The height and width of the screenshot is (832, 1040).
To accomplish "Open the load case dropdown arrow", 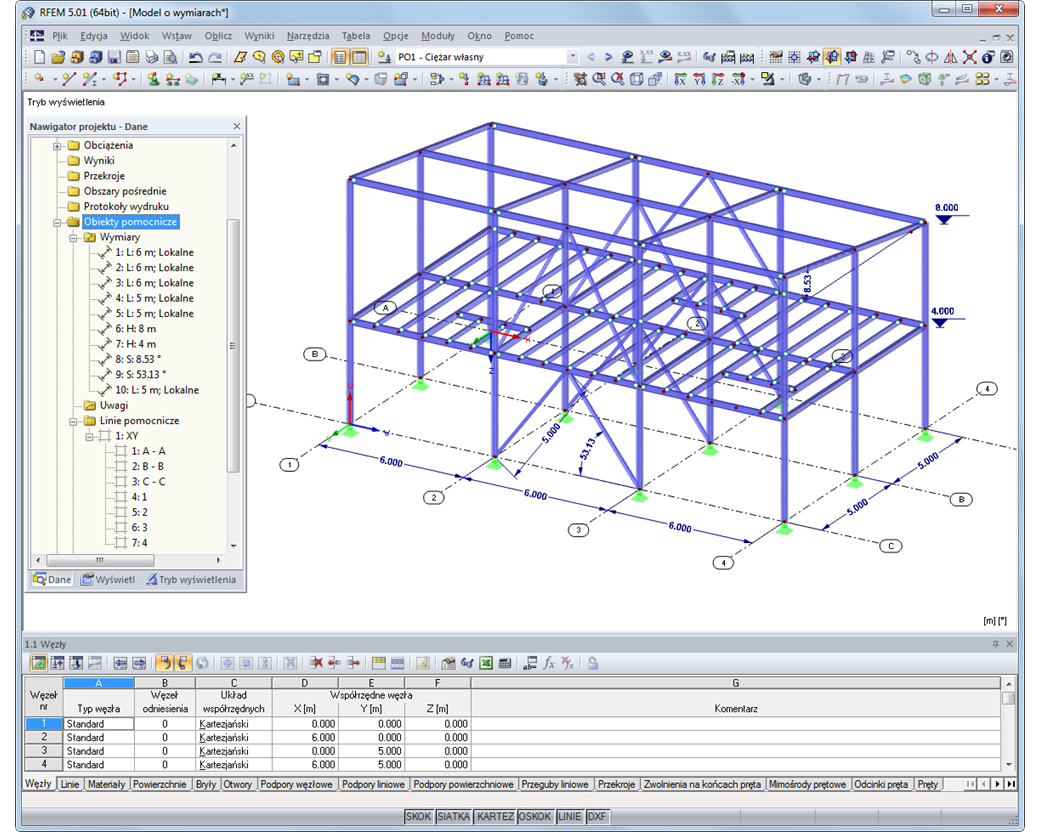I will (572, 57).
